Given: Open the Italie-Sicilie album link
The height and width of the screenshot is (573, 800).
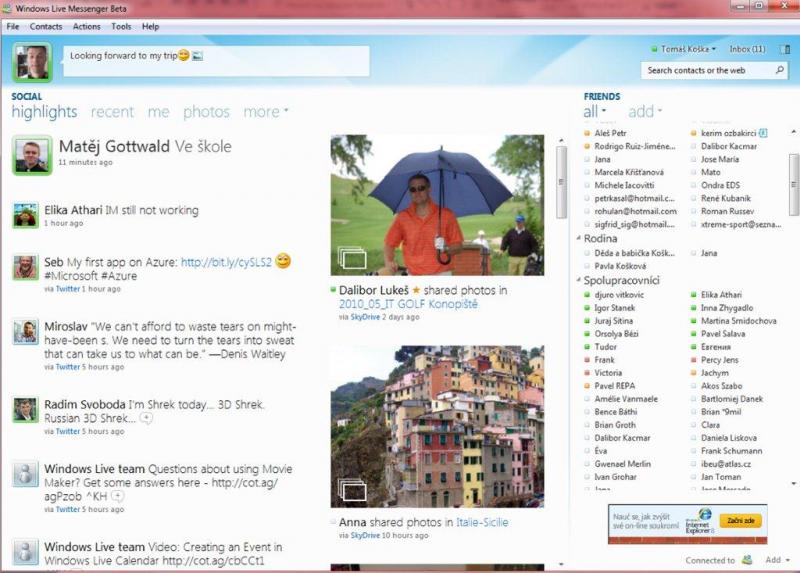Looking at the screenshot, I should pyautogui.click(x=482, y=522).
